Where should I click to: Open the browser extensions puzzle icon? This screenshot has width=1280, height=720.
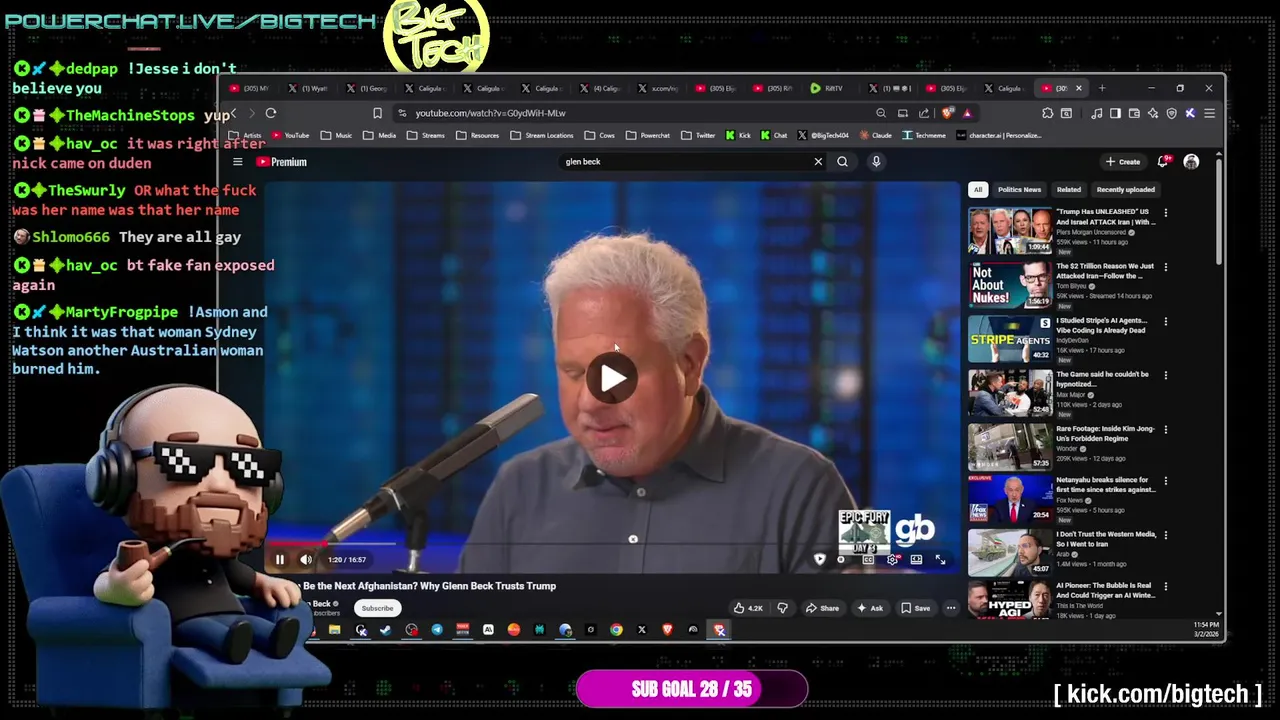(x=1047, y=113)
